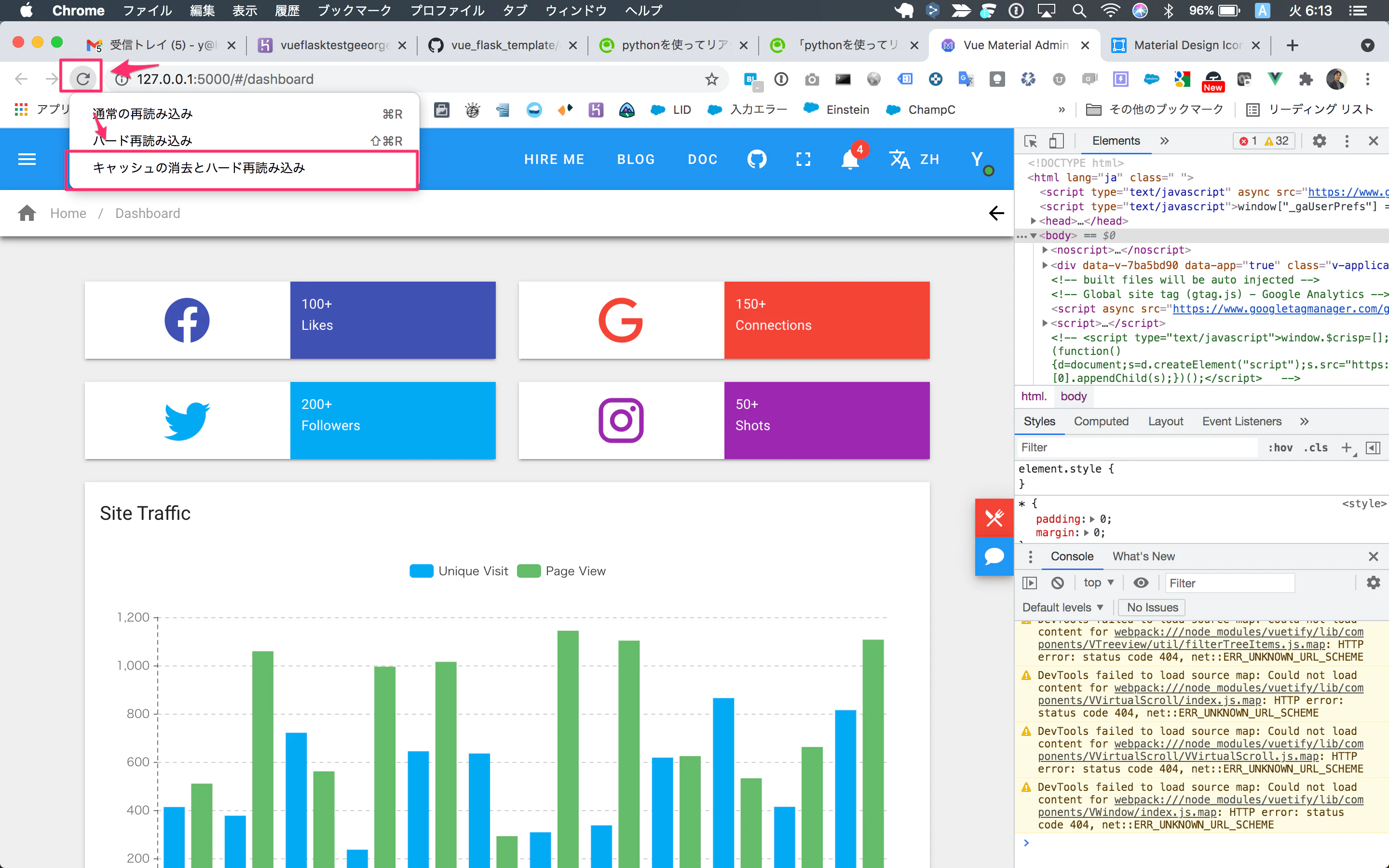Open the ZH language translate menu
This screenshot has height=868, width=1389.
(x=914, y=159)
